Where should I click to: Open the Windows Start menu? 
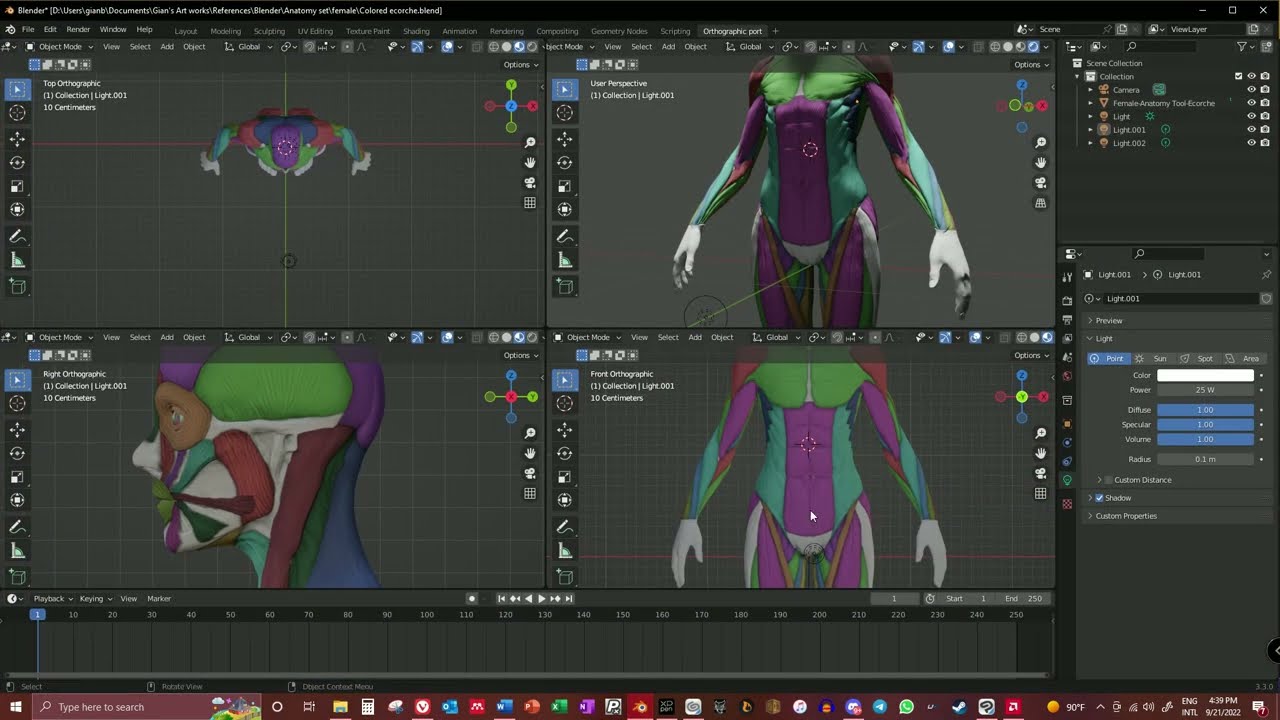pyautogui.click(x=16, y=707)
